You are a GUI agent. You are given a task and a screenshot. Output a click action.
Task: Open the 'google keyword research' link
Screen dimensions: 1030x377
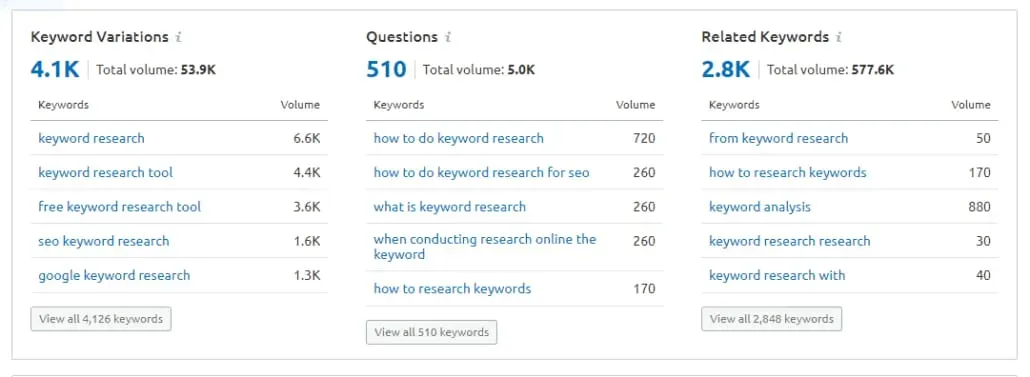[114, 275]
